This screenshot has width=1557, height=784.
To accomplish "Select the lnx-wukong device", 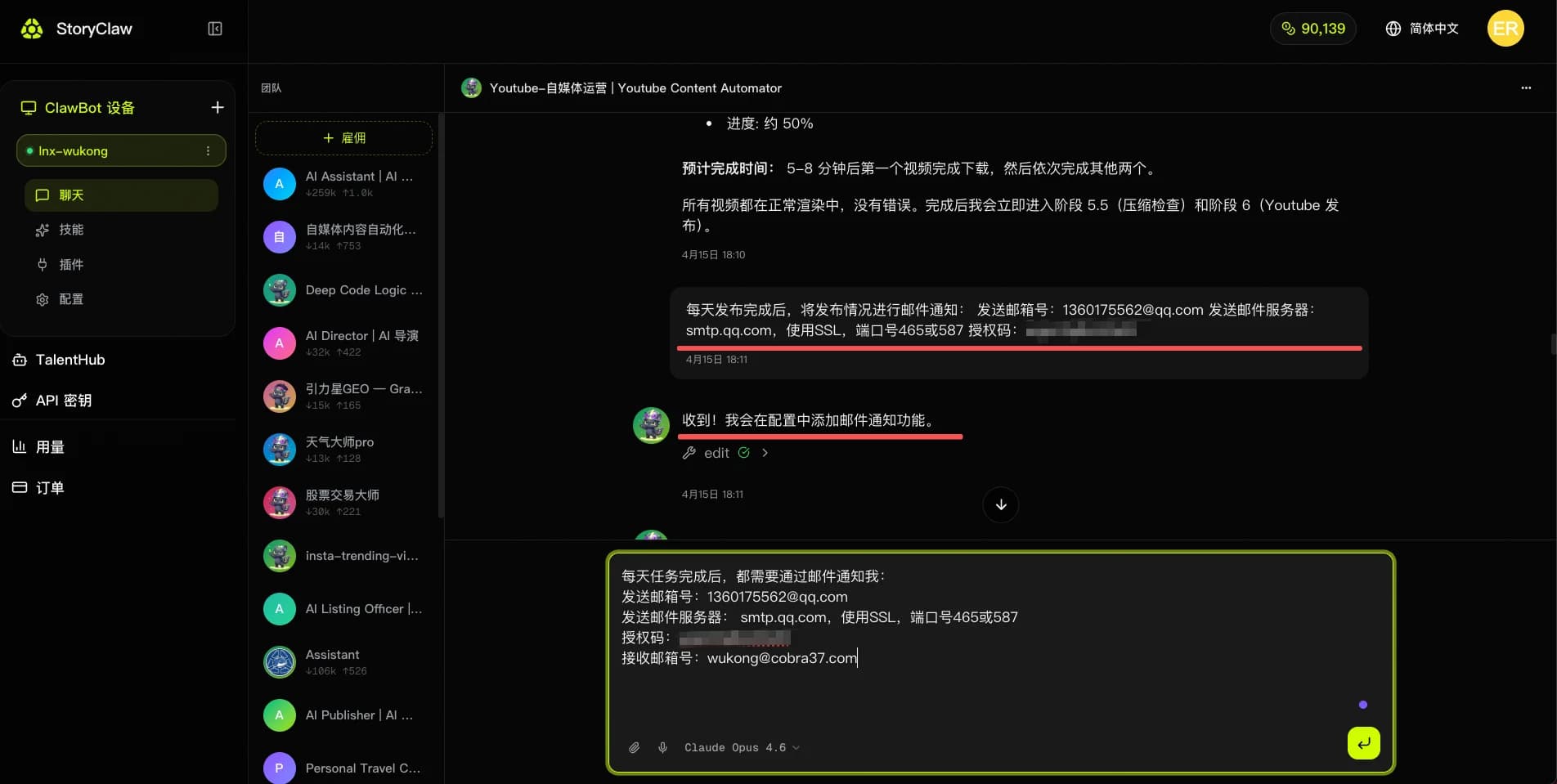I will click(x=121, y=150).
